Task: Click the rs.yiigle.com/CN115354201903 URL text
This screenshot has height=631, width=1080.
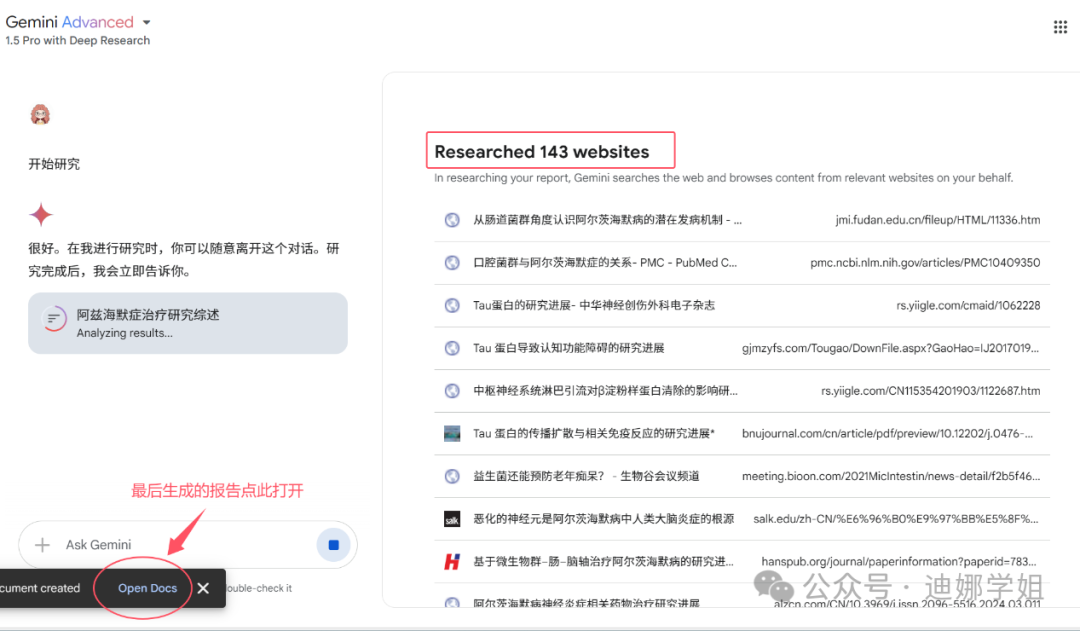Action: 931,391
